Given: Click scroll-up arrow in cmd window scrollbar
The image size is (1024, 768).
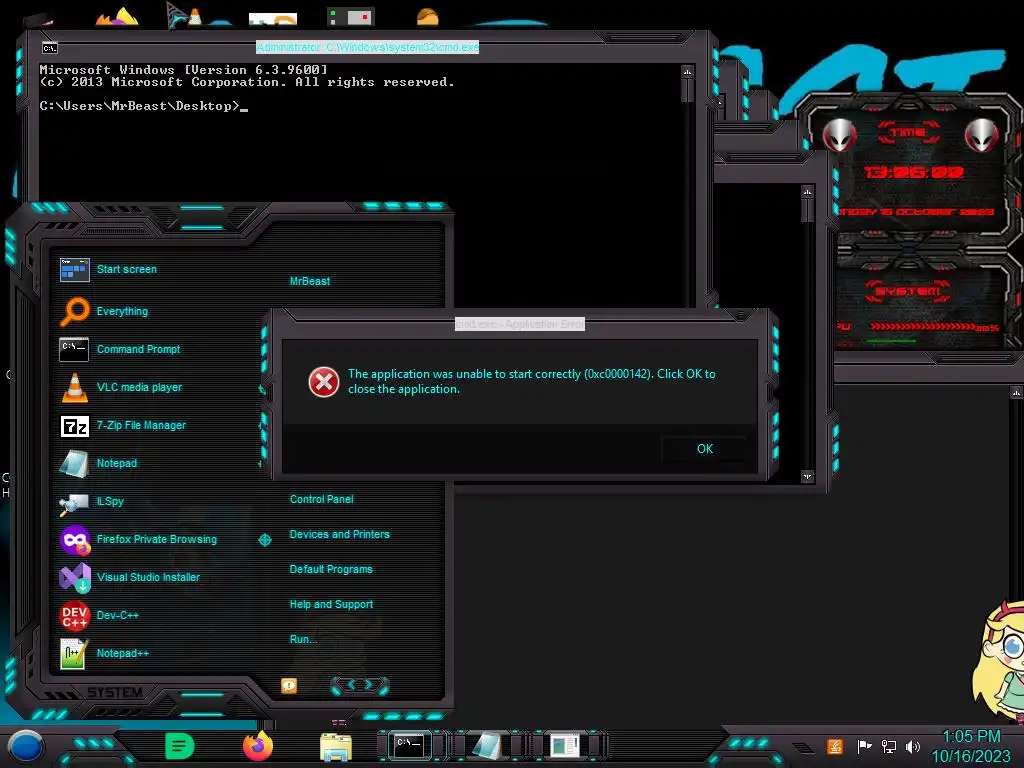Looking at the screenshot, I should click(687, 71).
